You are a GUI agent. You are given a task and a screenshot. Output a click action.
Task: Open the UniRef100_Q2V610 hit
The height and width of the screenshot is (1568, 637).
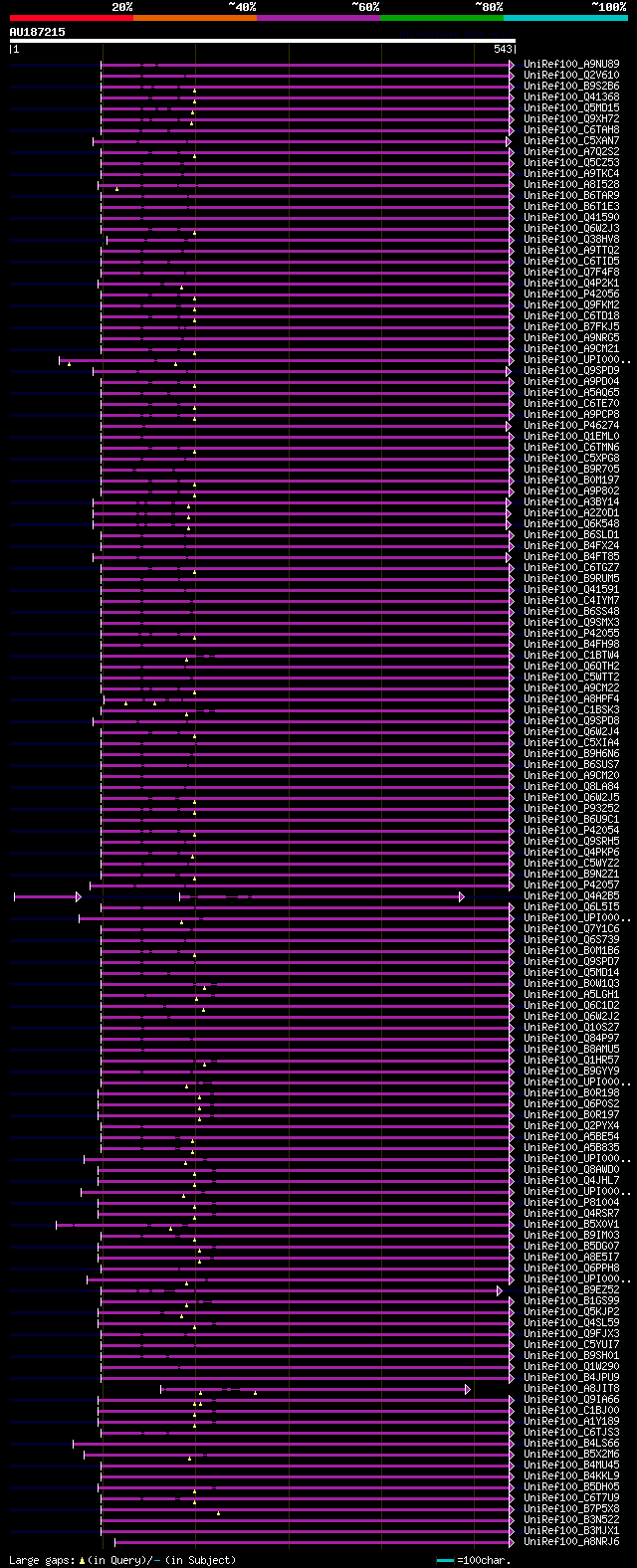tap(571, 76)
